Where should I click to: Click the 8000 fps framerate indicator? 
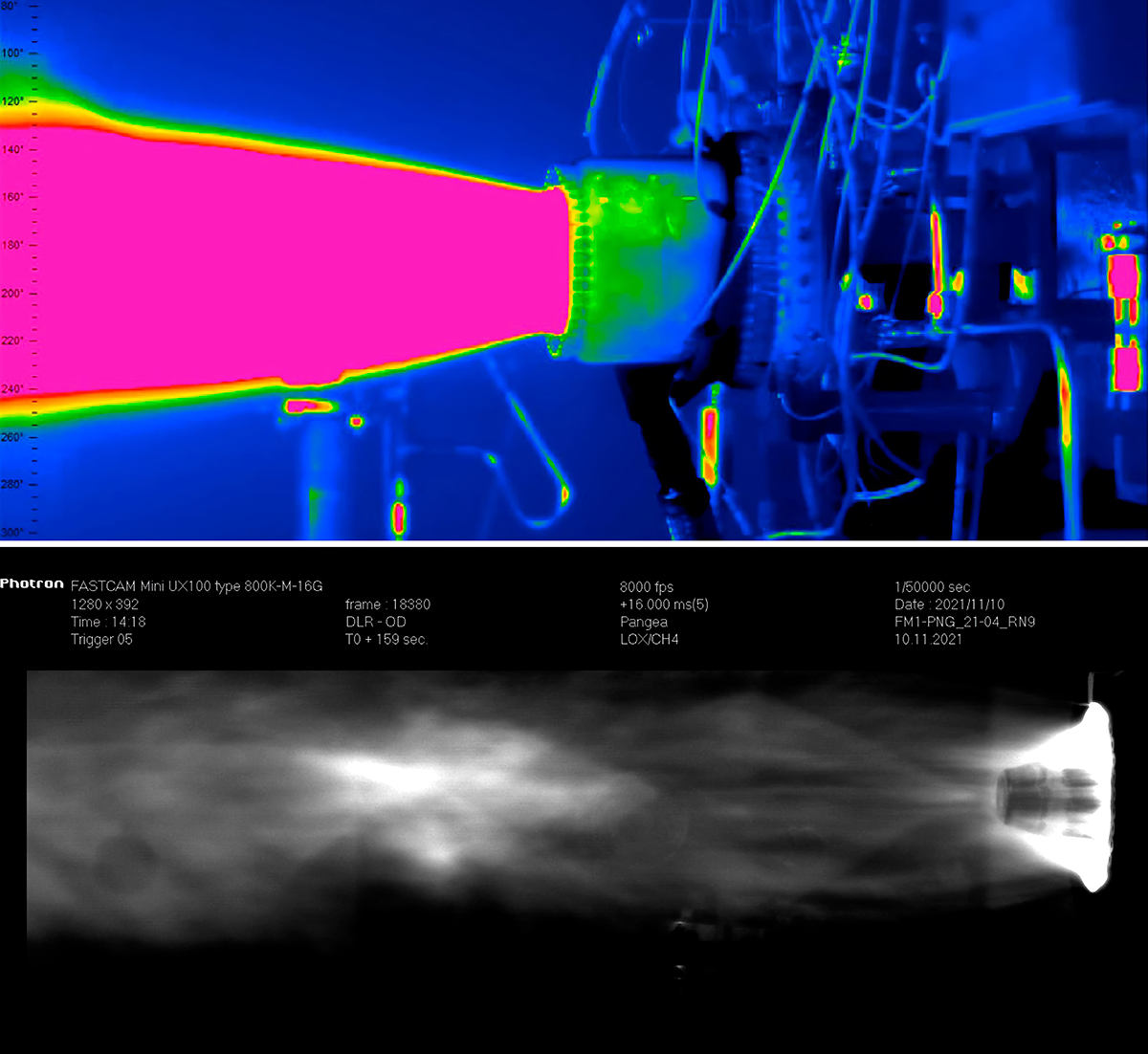pos(646,586)
